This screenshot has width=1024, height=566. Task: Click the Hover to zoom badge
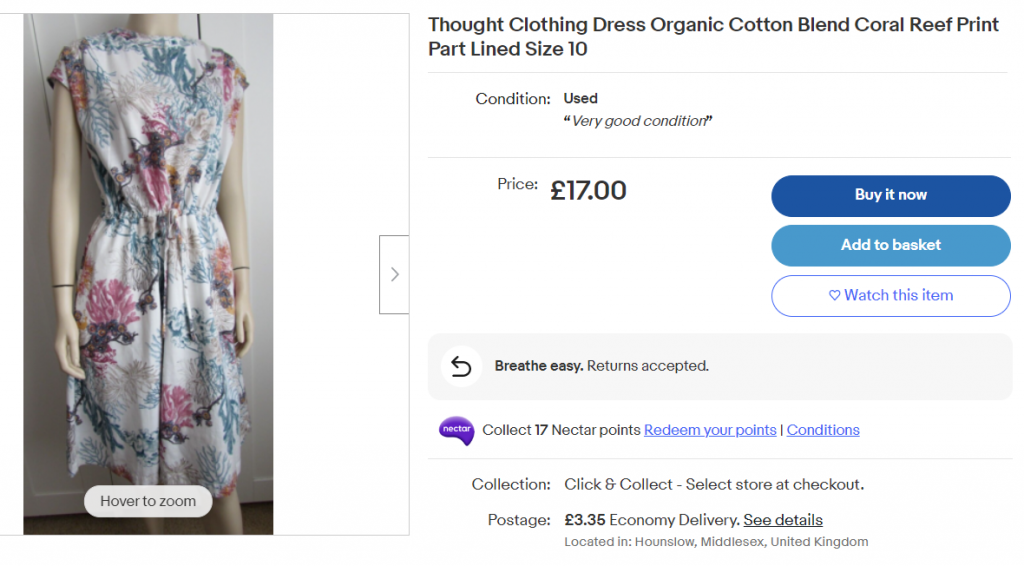pyautogui.click(x=148, y=501)
